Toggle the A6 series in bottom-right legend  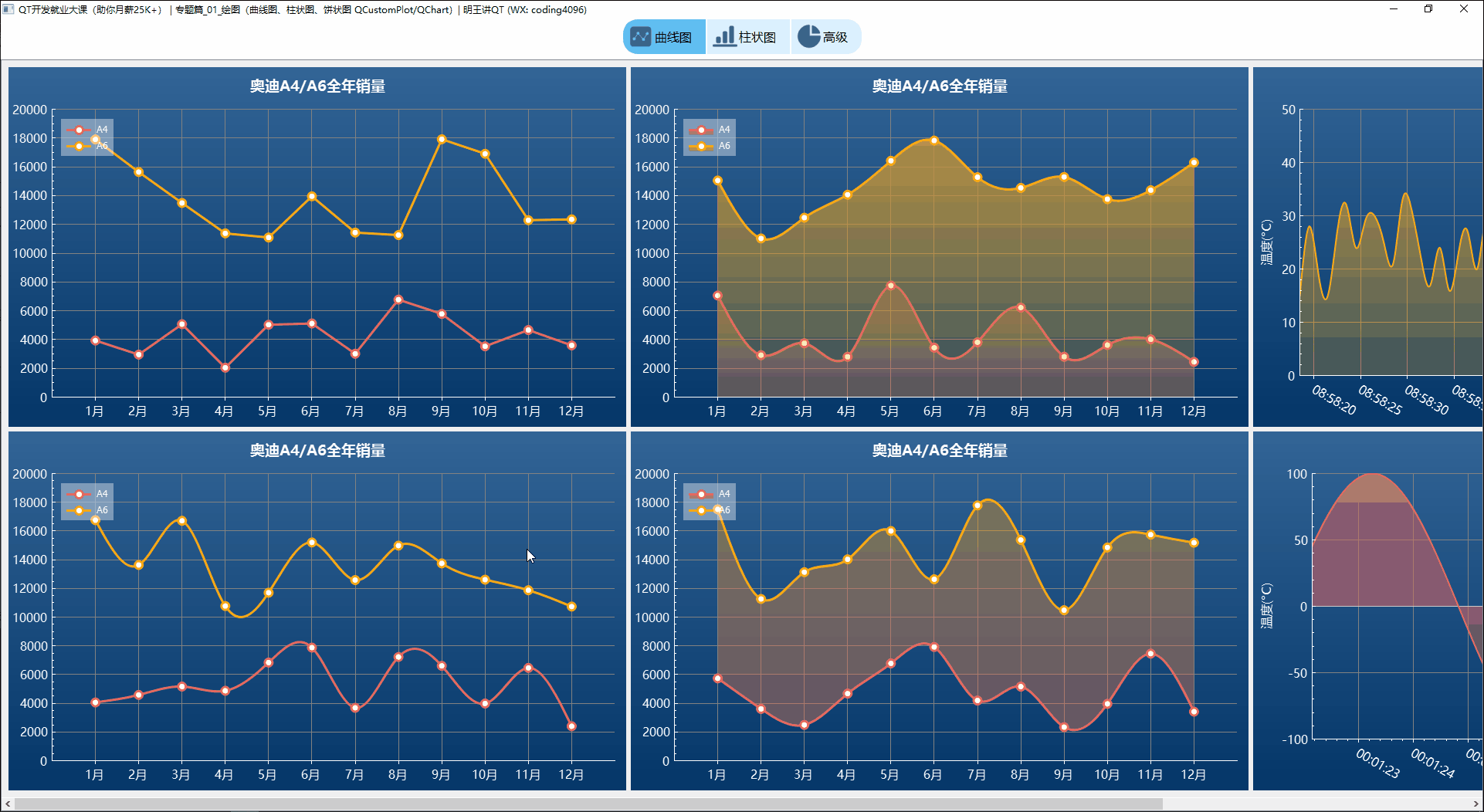coord(701,510)
